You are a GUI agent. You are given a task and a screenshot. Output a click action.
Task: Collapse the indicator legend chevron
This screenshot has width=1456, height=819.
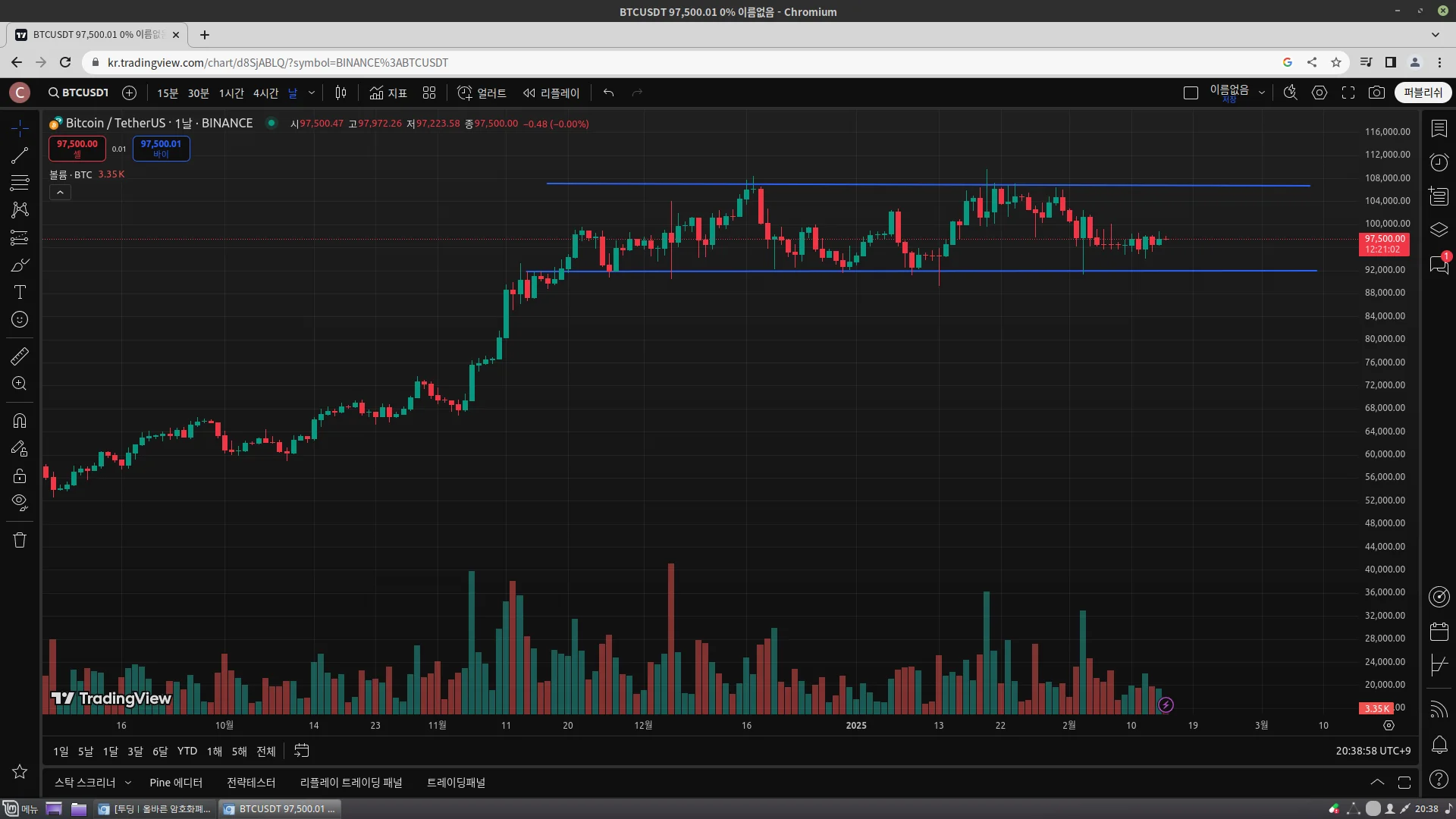(60, 193)
